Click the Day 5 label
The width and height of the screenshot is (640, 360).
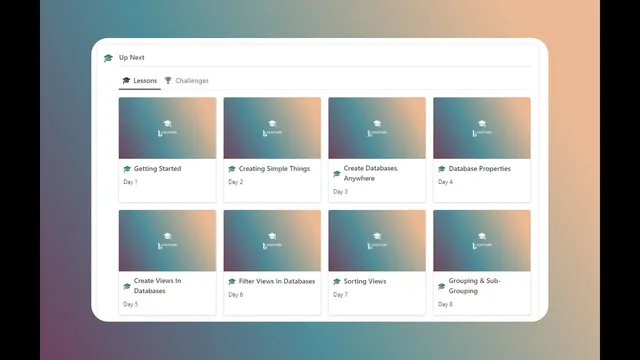coord(131,304)
